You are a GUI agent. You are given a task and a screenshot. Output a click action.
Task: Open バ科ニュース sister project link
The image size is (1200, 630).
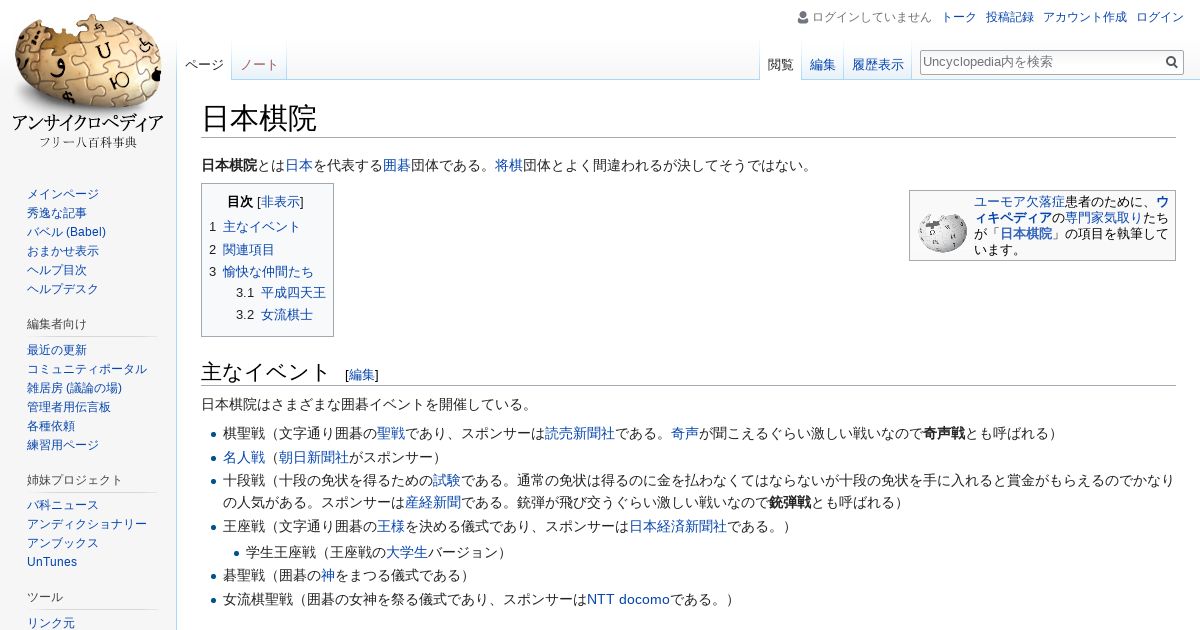coord(63,505)
